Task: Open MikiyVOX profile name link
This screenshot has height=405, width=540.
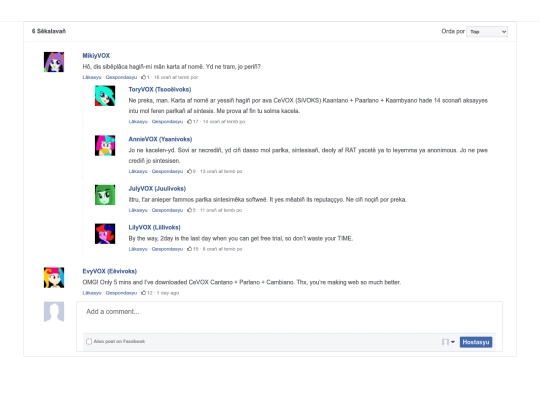Action: tap(96, 55)
